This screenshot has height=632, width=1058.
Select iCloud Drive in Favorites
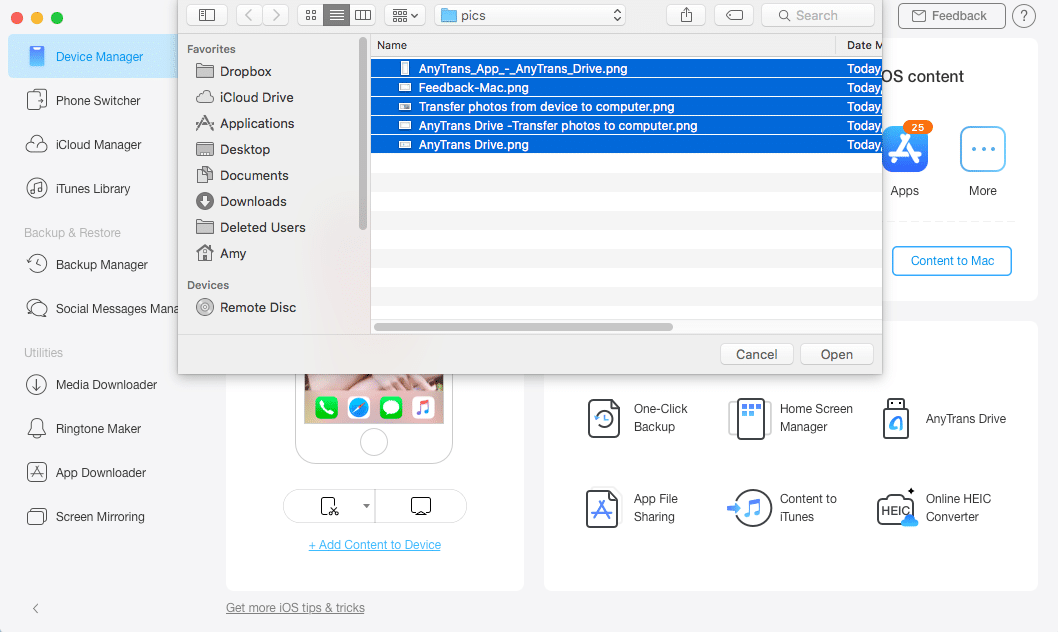[x=244, y=97]
